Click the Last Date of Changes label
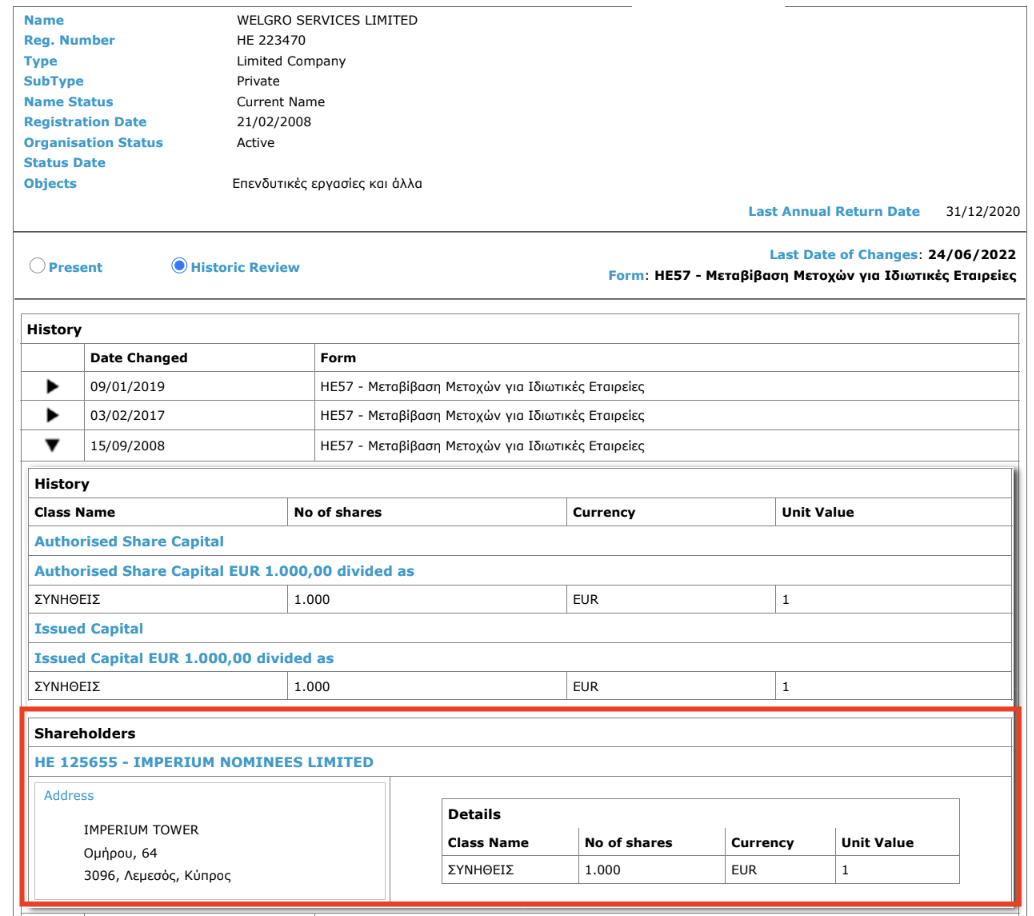Image resolution: width=1034 pixels, height=916 pixels. point(843,255)
